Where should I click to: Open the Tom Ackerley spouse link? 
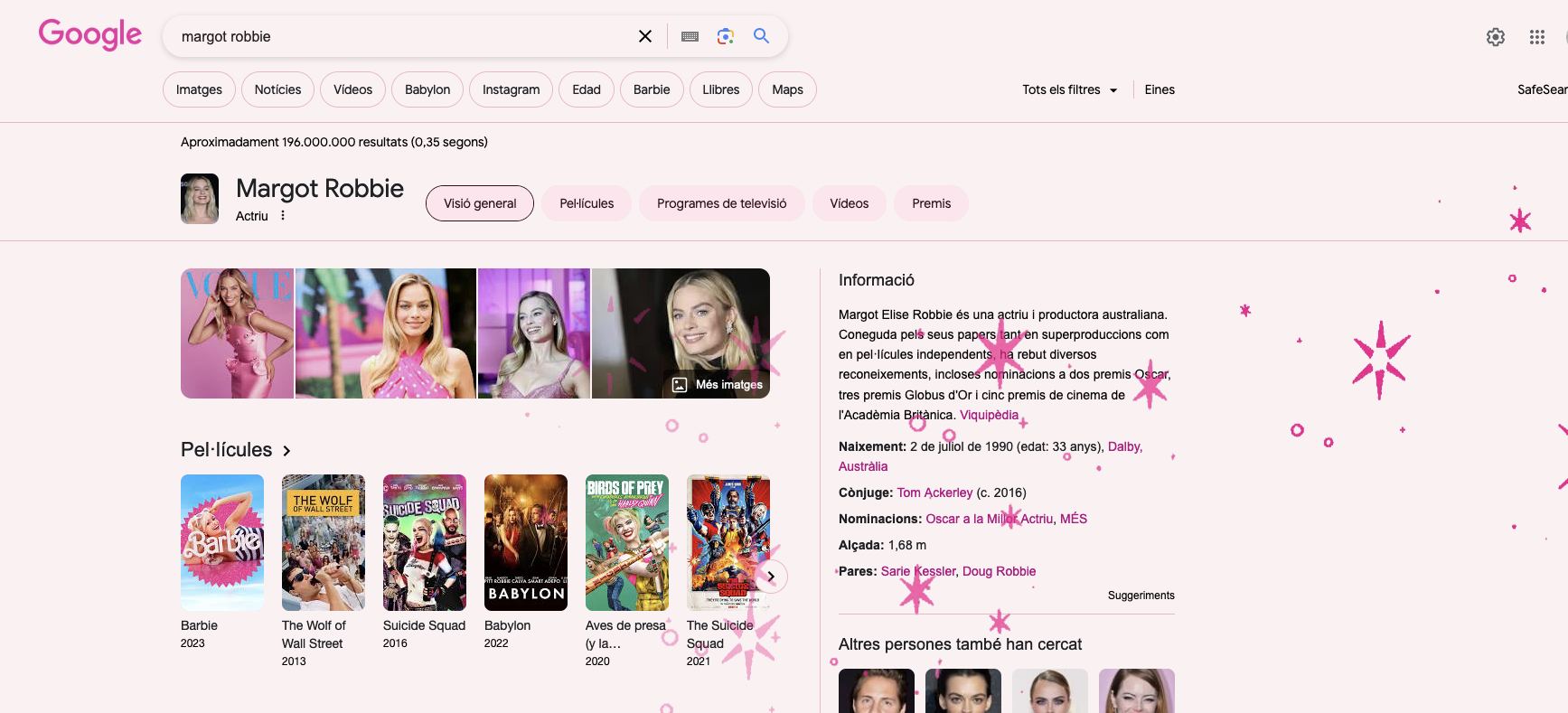pyautogui.click(x=934, y=493)
